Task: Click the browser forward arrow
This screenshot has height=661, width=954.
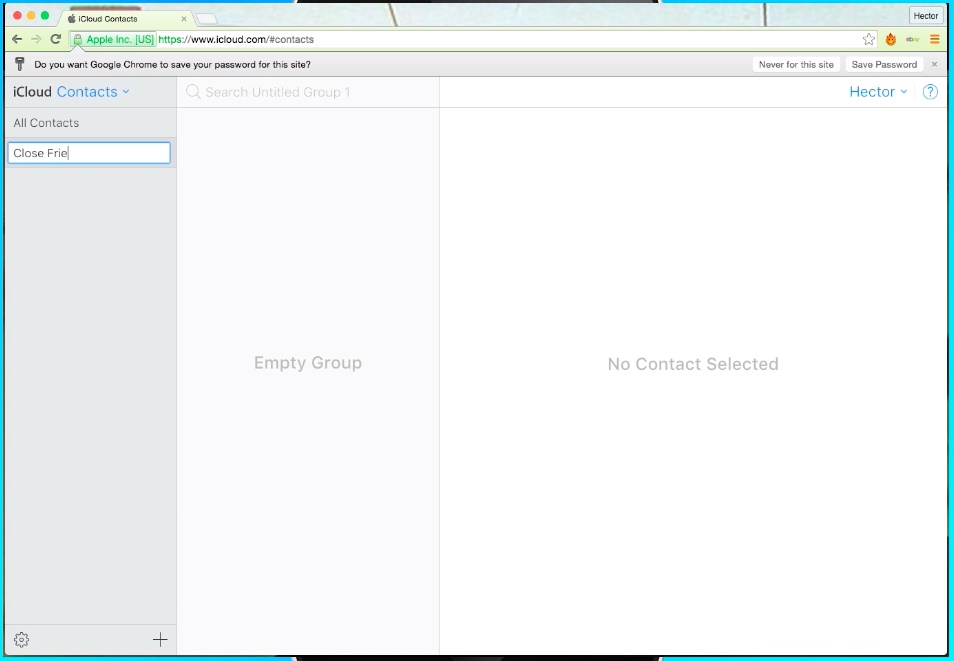Action: coord(37,40)
